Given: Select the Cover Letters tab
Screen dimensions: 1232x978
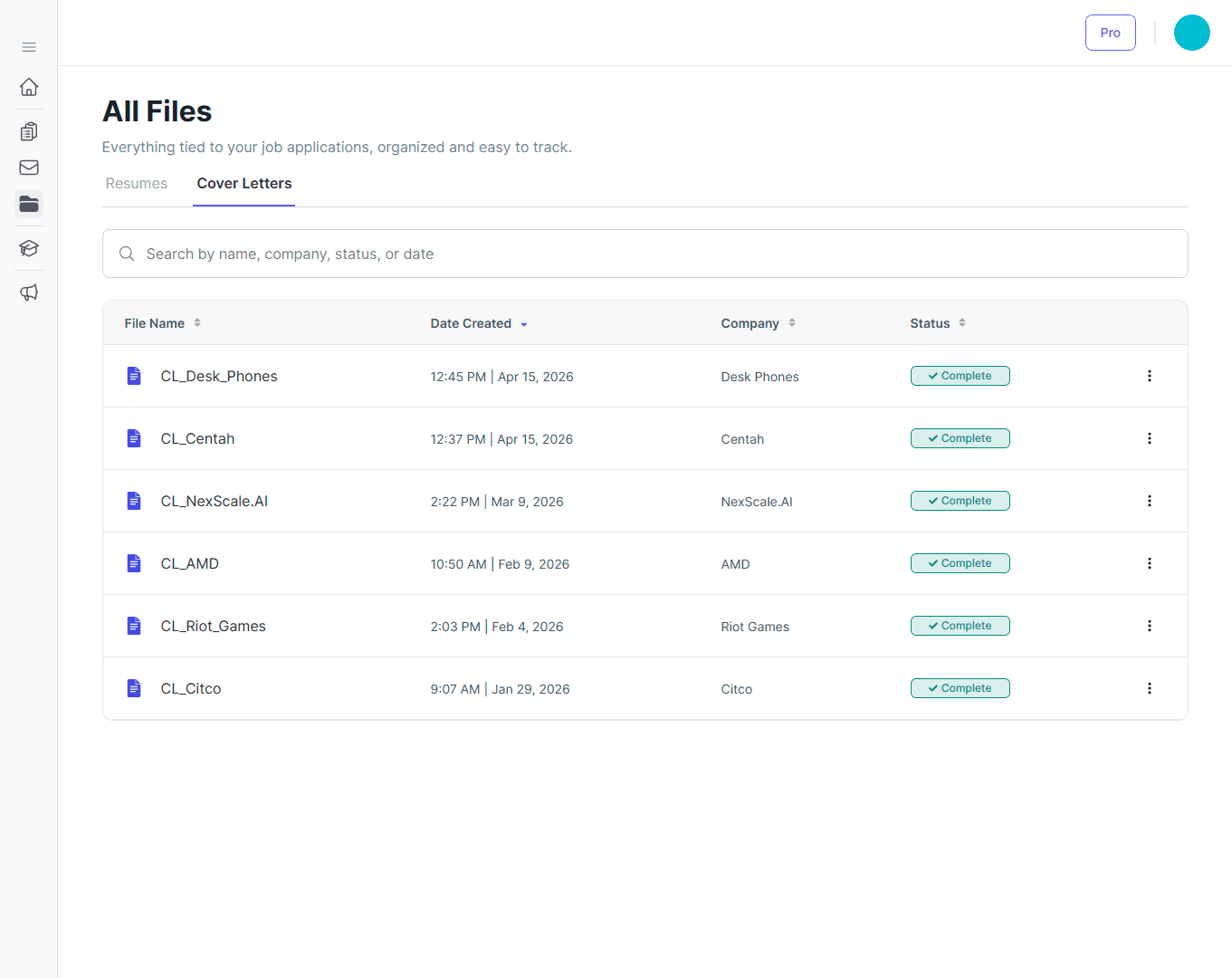Looking at the screenshot, I should coord(244,183).
